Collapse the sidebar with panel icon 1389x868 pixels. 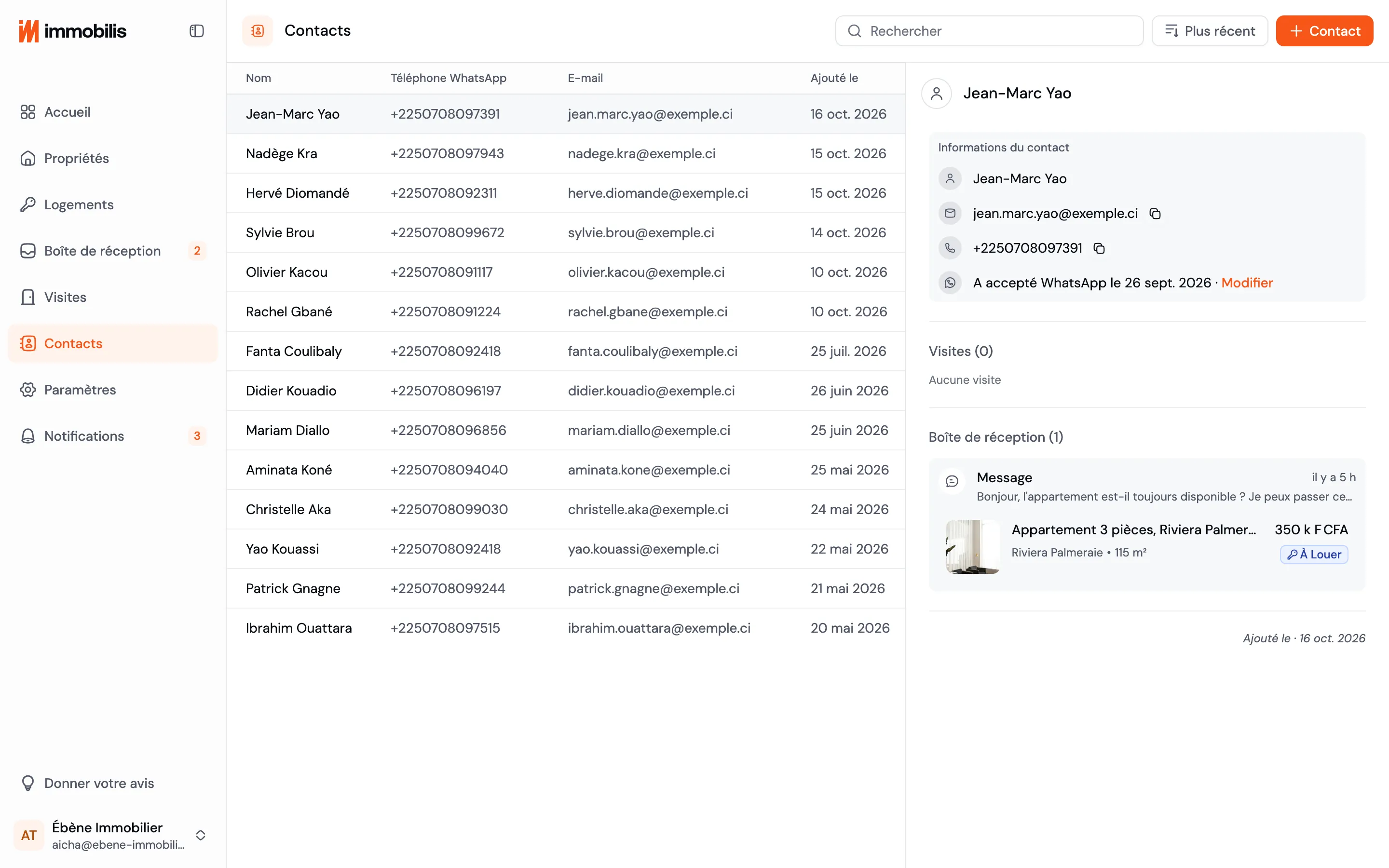pos(196,31)
